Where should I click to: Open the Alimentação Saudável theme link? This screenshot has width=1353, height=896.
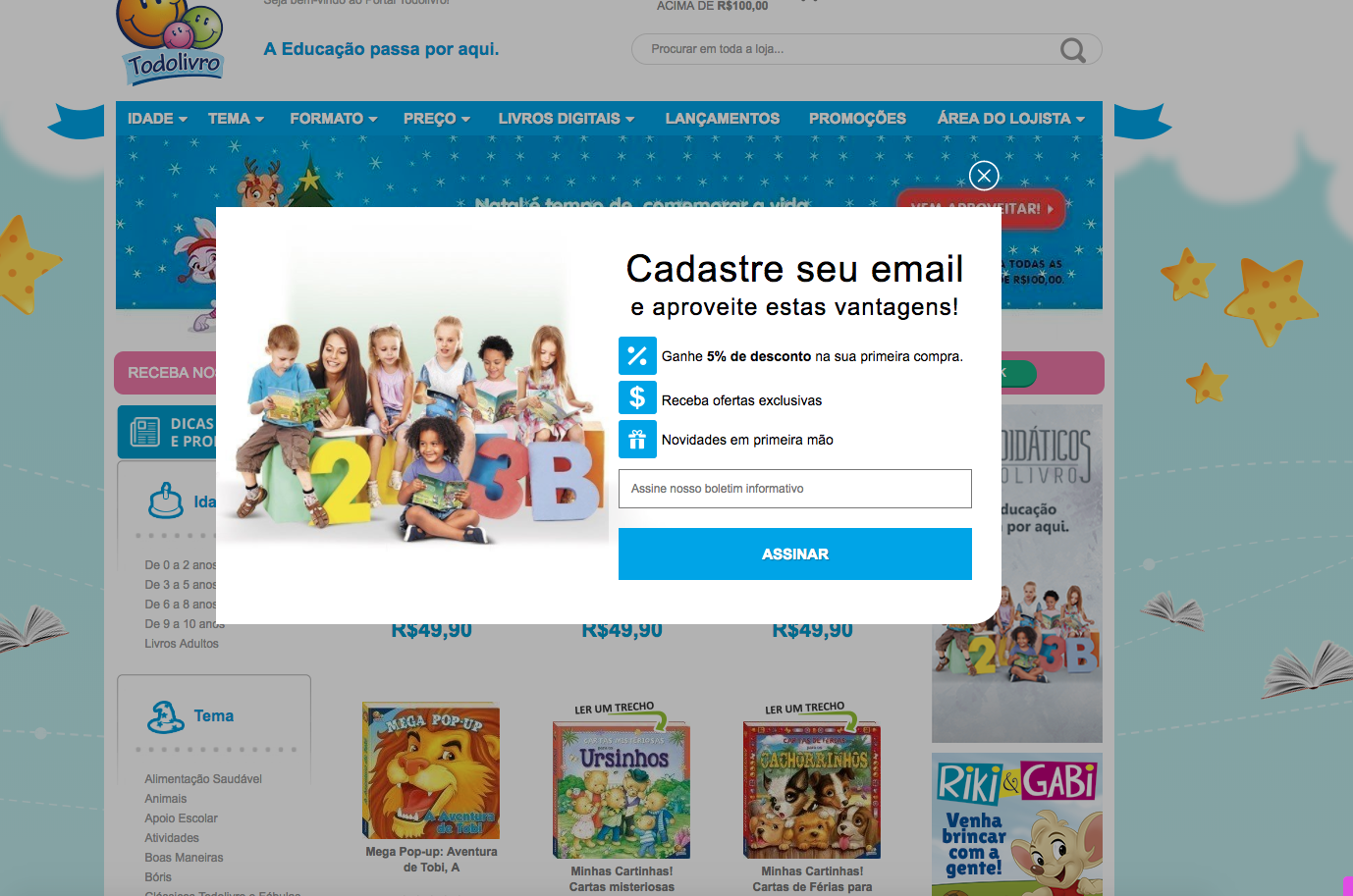click(x=203, y=779)
